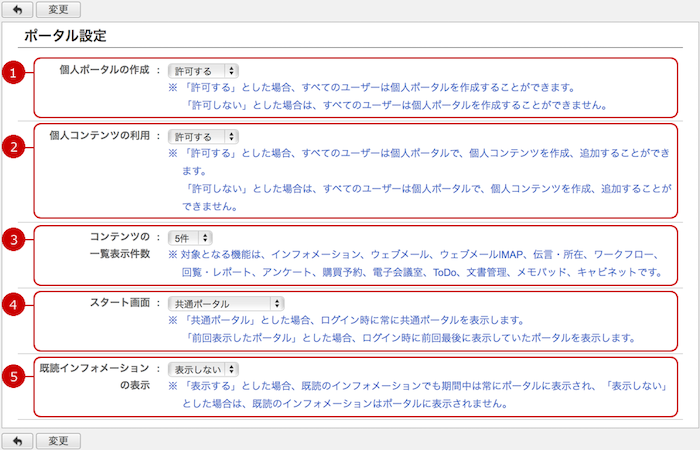
Task: Click note 既読のインフォメーションはポータルに表示されません
Action: click(x=345, y=404)
